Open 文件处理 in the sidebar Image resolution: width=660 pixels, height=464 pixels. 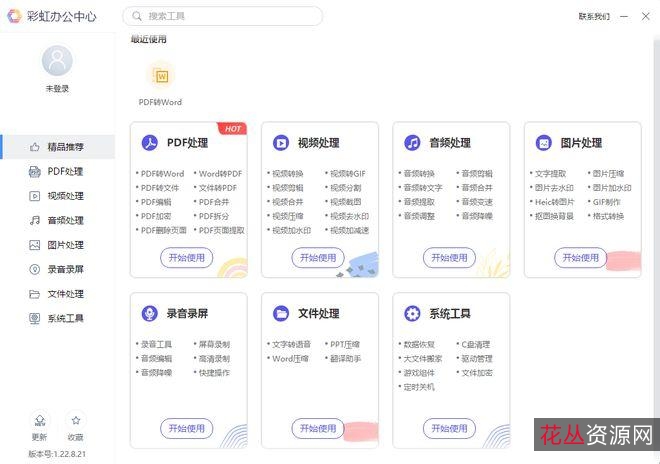[58, 294]
